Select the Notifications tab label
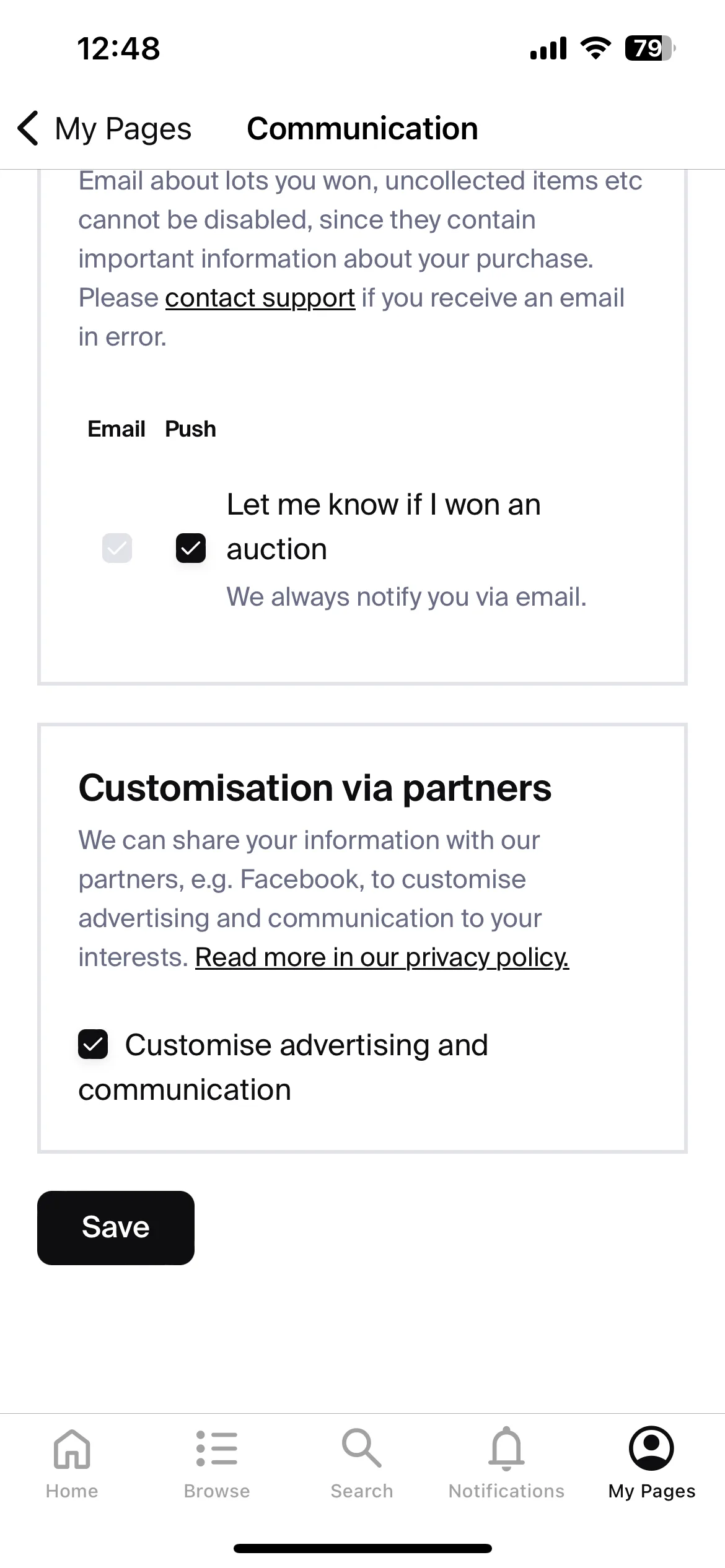Viewport: 725px width, 1568px height. coord(507,1491)
